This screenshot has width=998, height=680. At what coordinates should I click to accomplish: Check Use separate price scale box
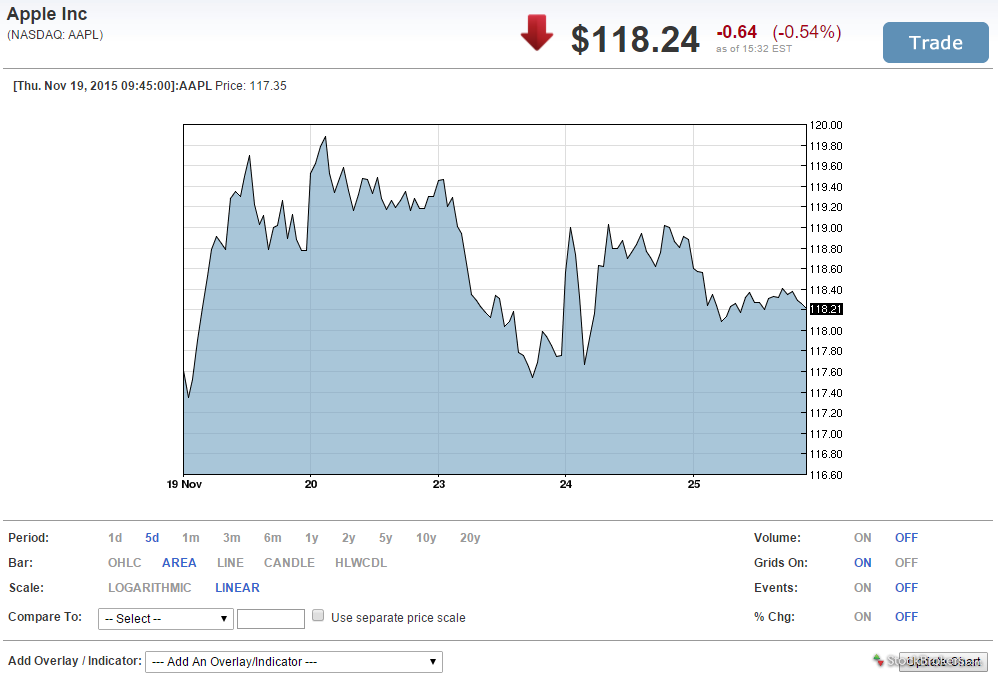318,616
